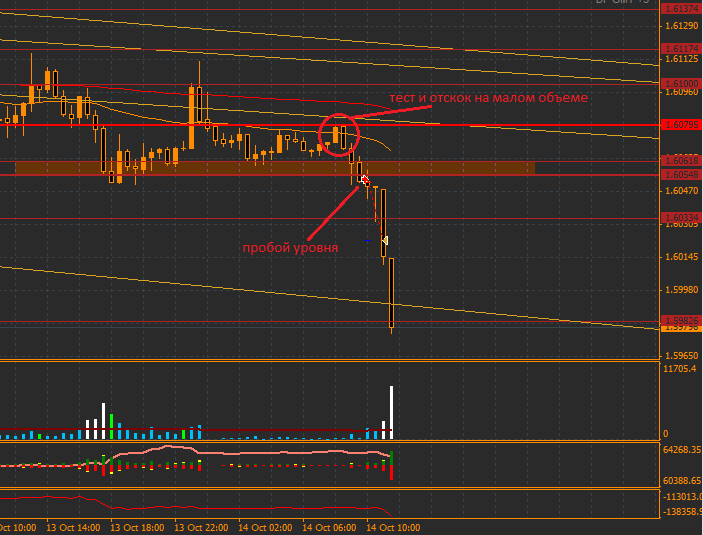This screenshot has width=703, height=535.
Task: Click the 11705.4 volume scale value
Action: coord(680,369)
